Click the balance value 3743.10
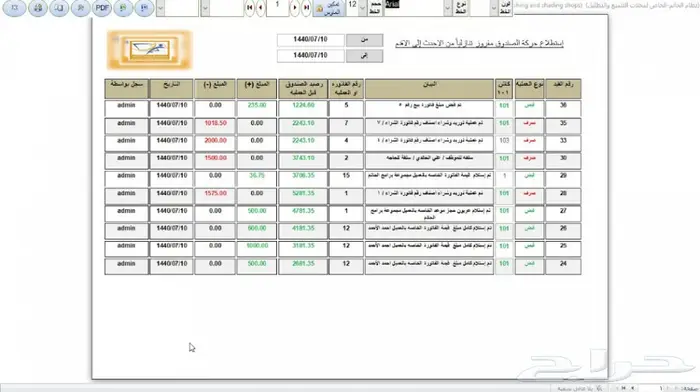Viewport: 700px width, 392px height. coord(303,158)
